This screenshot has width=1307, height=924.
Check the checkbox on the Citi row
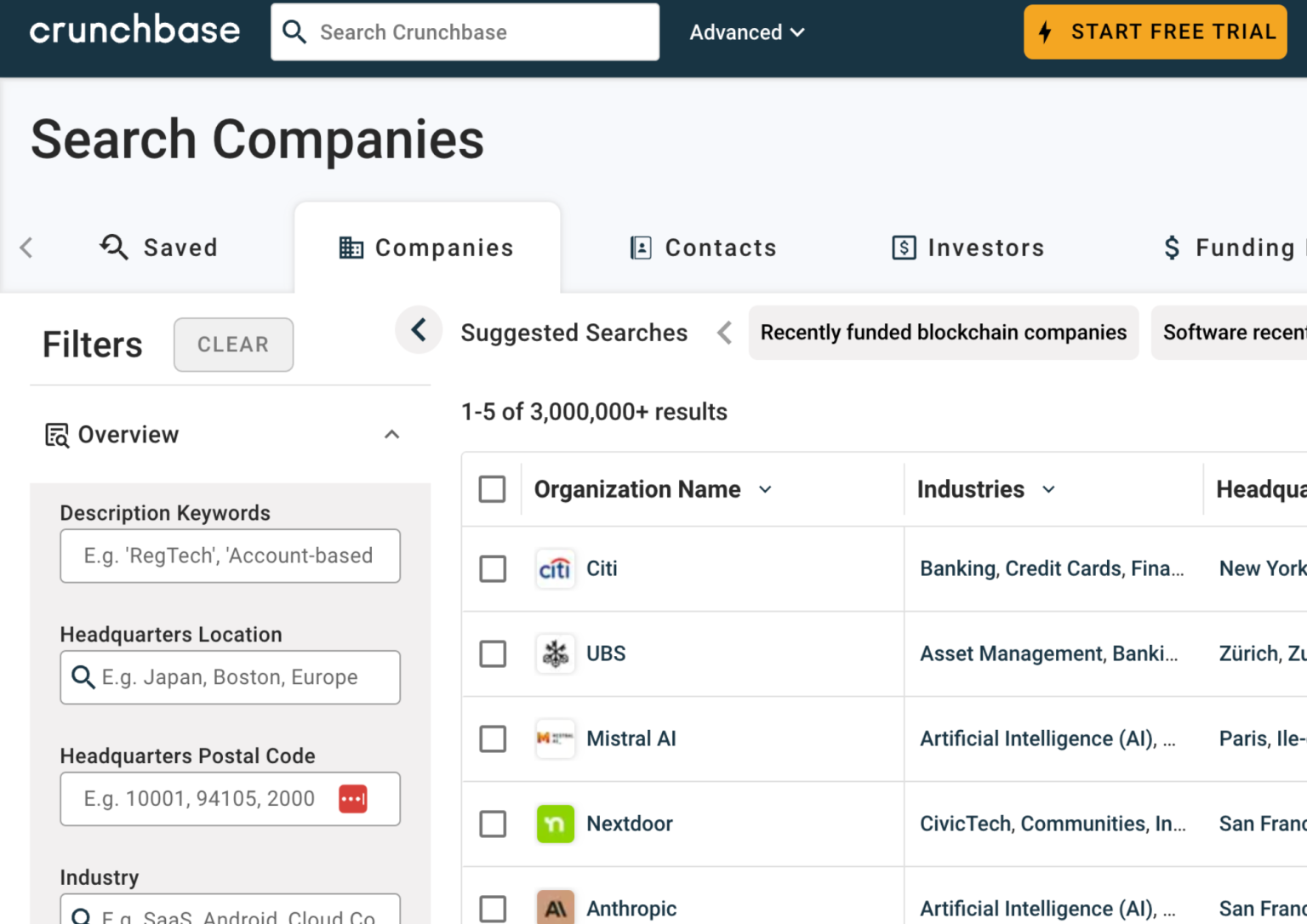click(x=492, y=568)
